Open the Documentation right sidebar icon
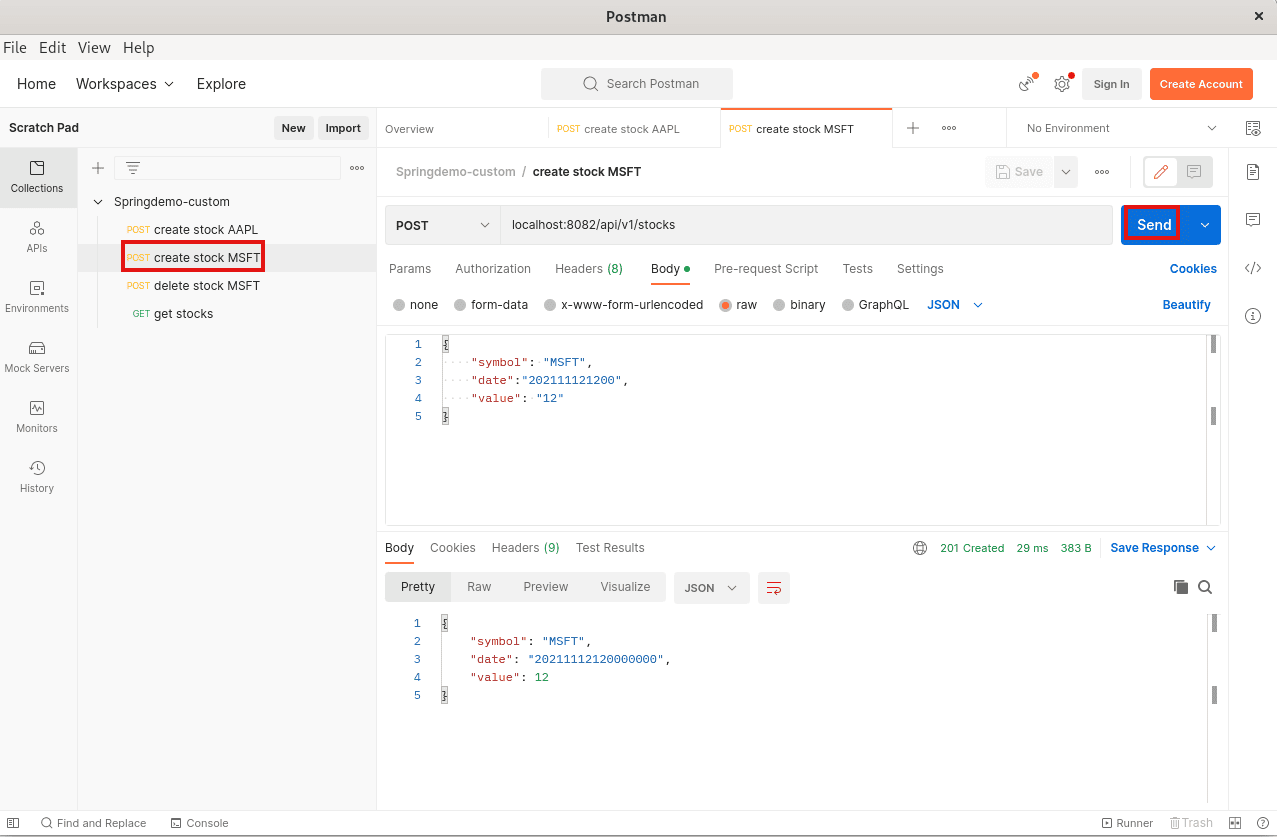This screenshot has height=837, width=1277. 1253,172
